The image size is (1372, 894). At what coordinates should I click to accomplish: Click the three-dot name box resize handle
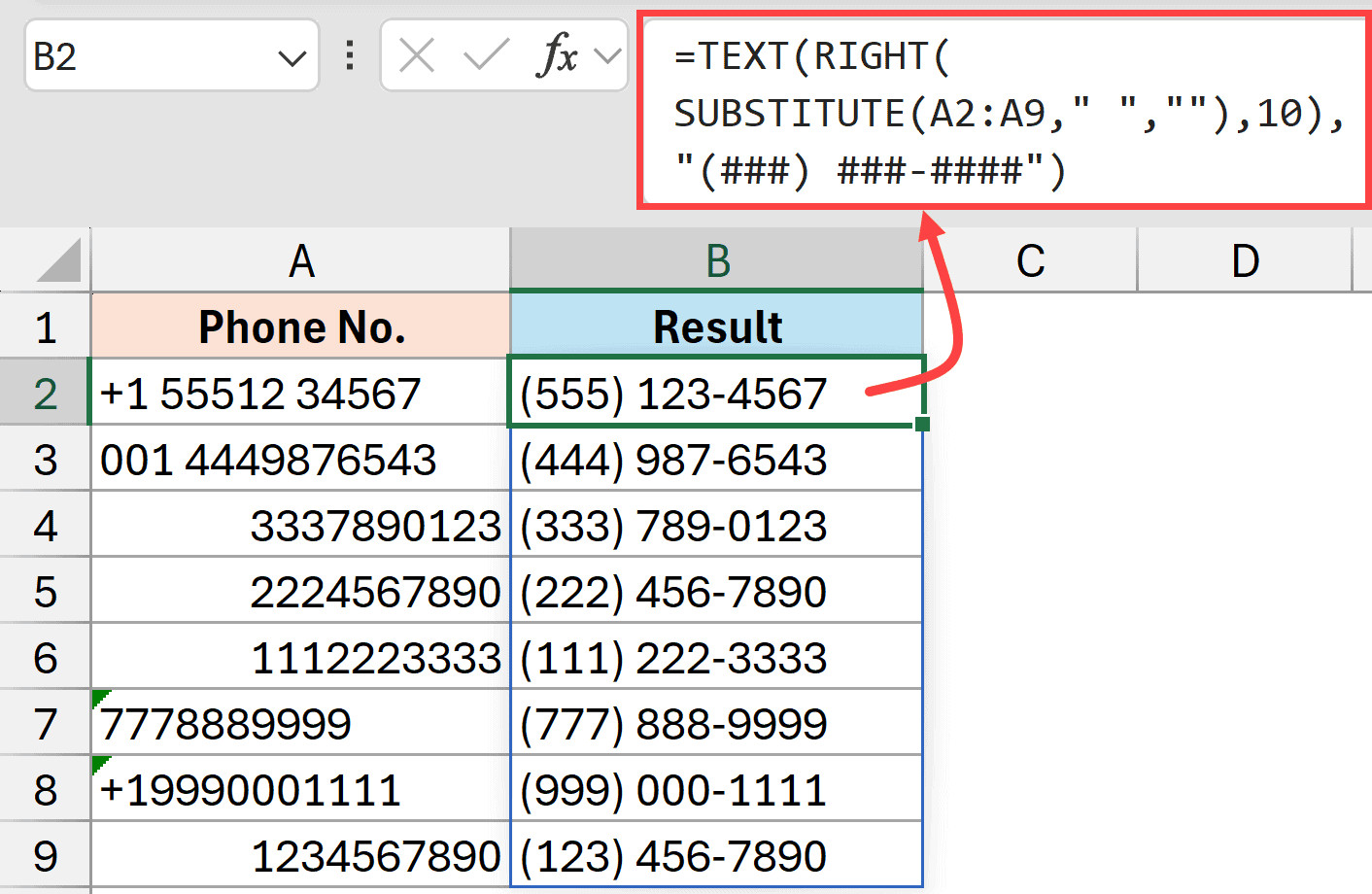pyautogui.click(x=350, y=56)
